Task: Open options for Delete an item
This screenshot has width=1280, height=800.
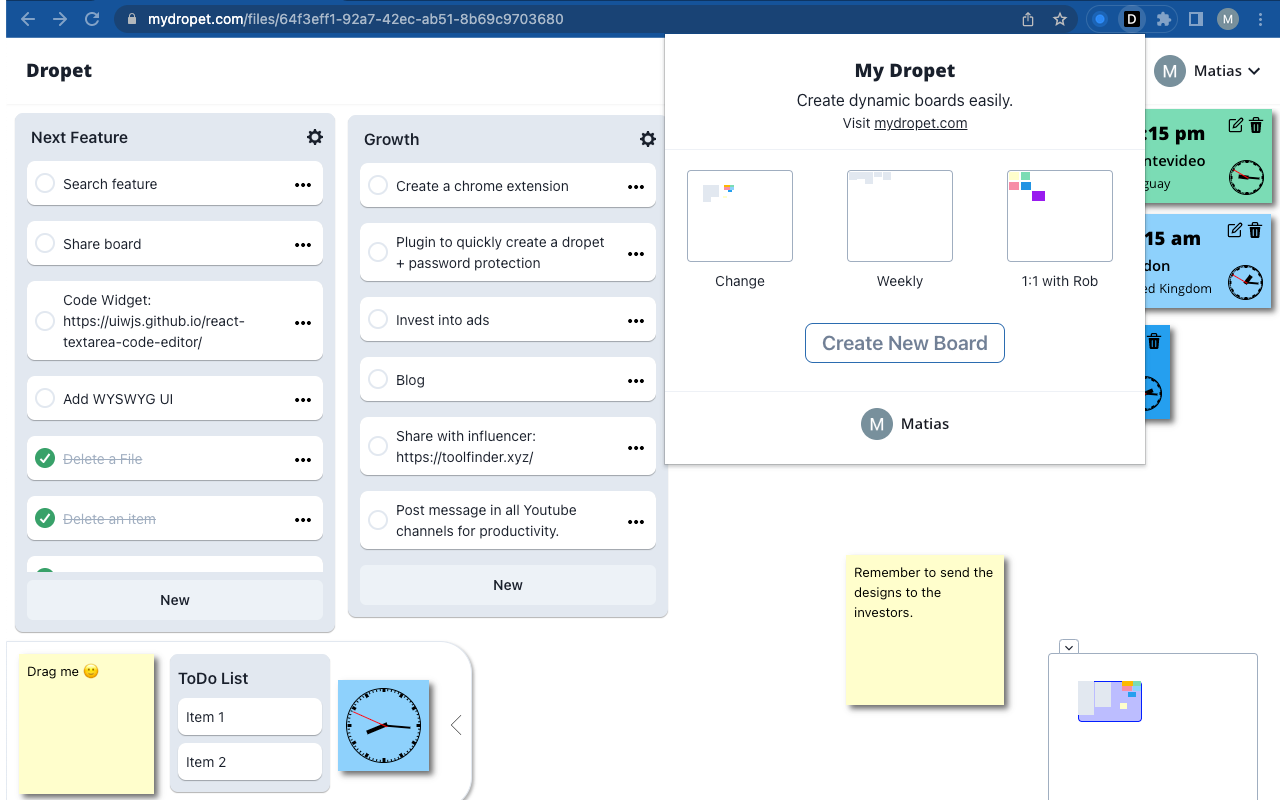Action: tap(303, 520)
